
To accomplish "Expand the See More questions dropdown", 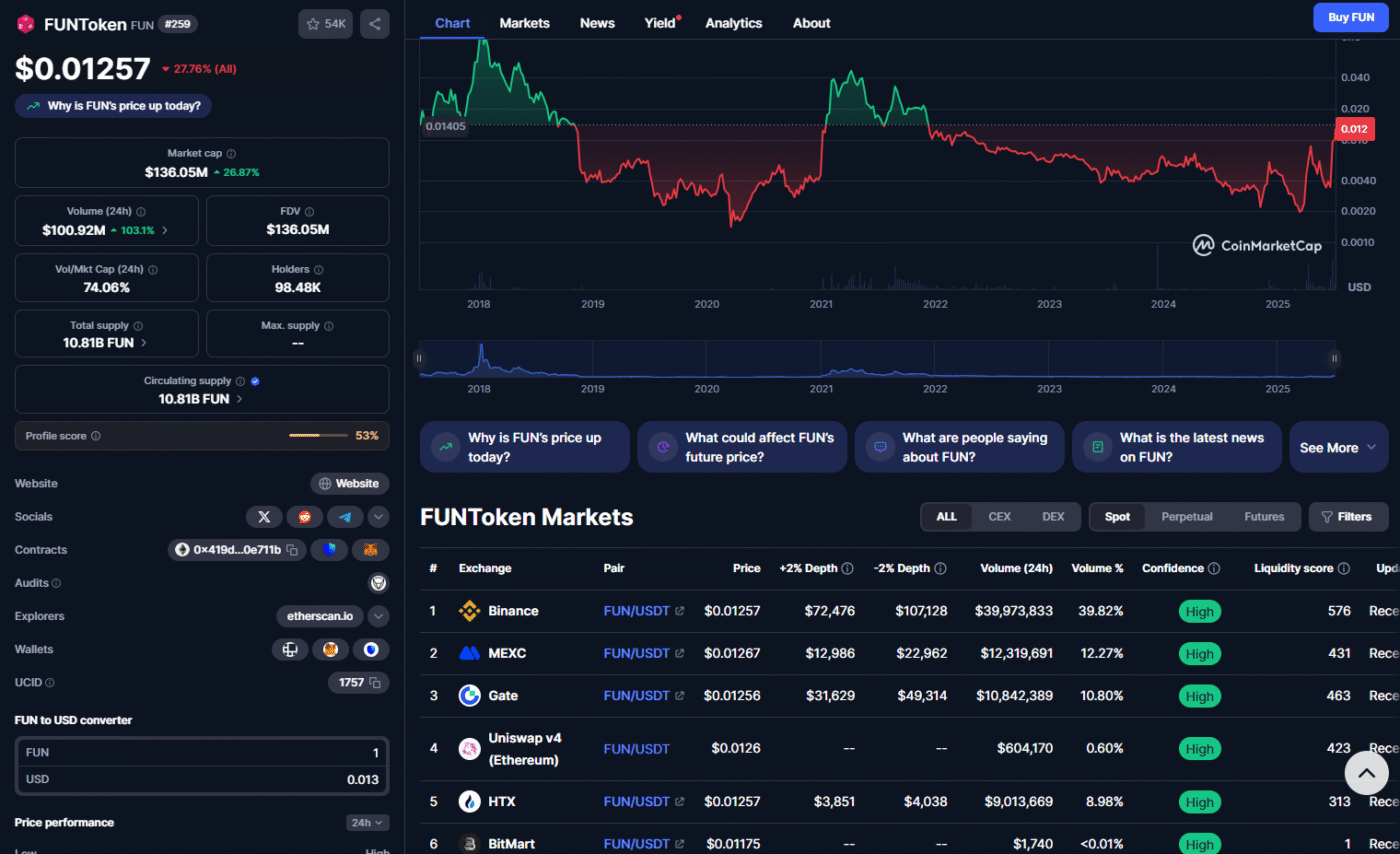I will [1339, 447].
